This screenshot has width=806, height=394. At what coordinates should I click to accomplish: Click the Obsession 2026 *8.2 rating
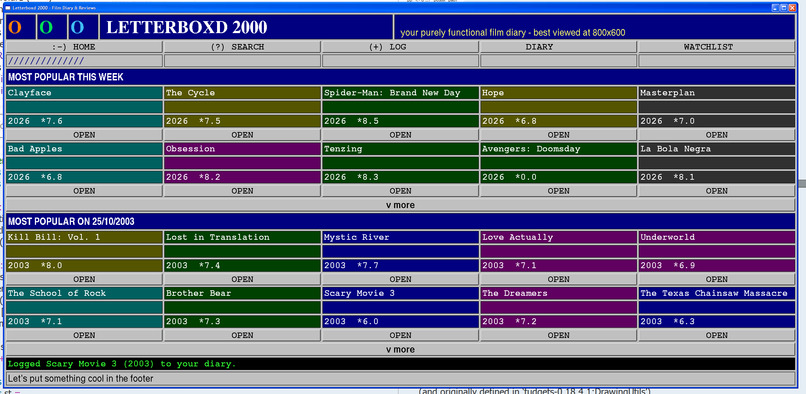click(x=193, y=177)
